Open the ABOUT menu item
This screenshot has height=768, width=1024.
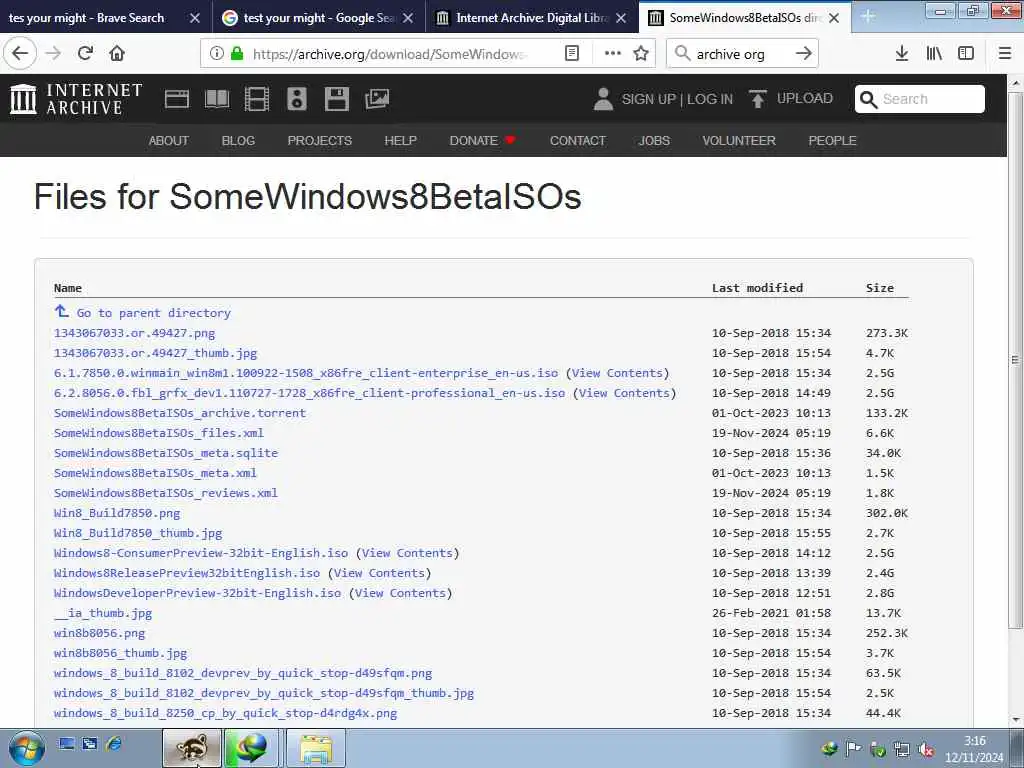(168, 140)
